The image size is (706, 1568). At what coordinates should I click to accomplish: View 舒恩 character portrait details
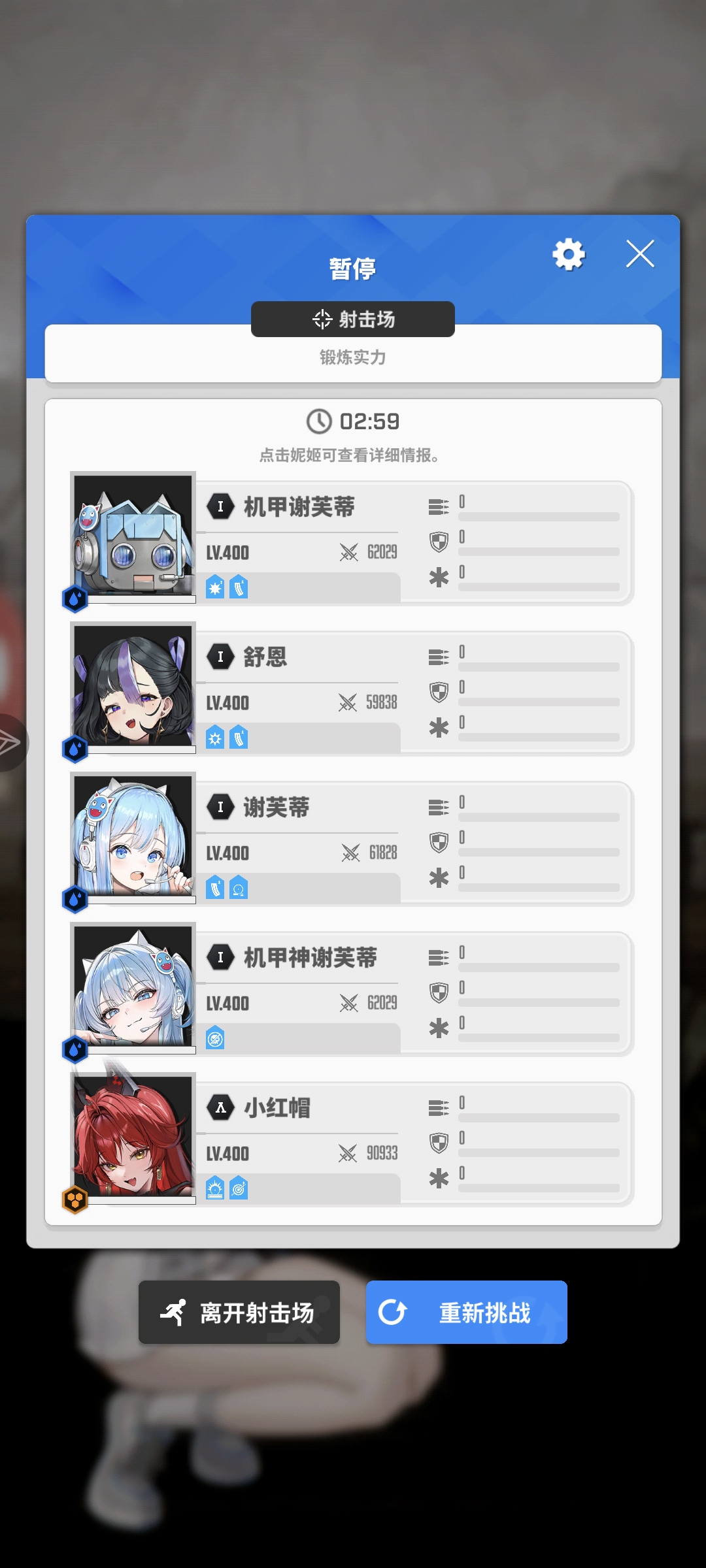coord(133,687)
